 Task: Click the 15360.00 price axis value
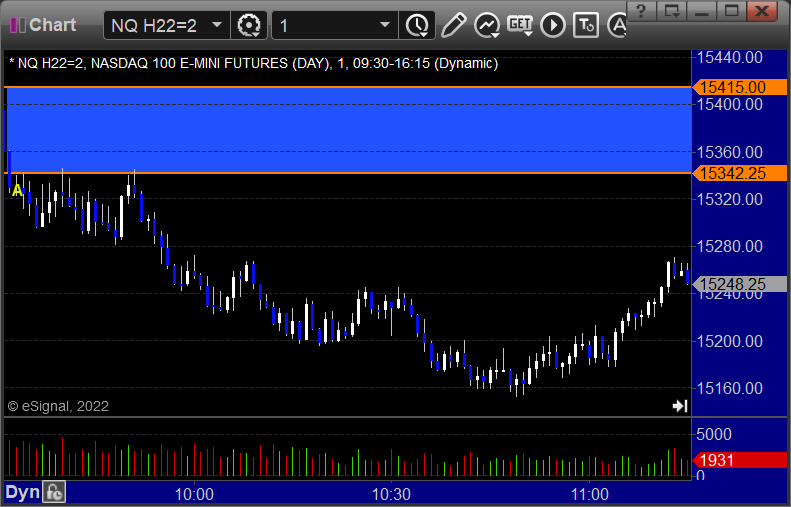point(729,152)
